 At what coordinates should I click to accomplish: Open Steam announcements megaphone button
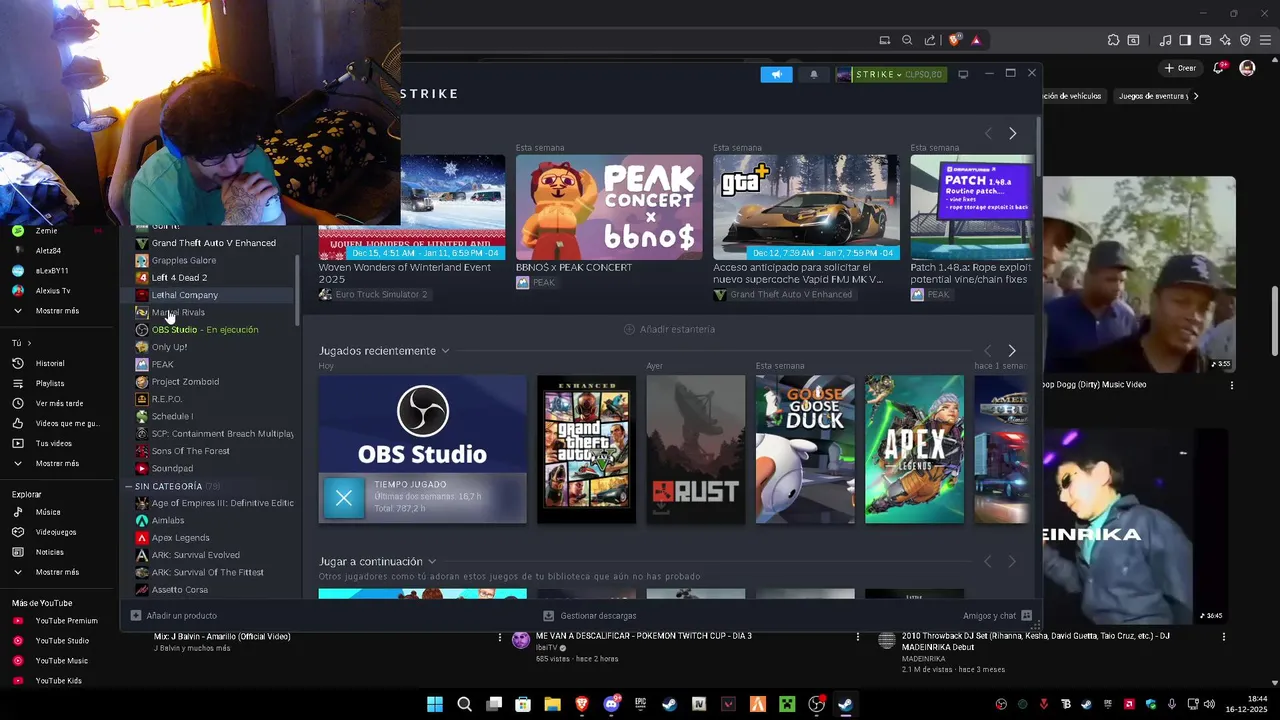[776, 74]
